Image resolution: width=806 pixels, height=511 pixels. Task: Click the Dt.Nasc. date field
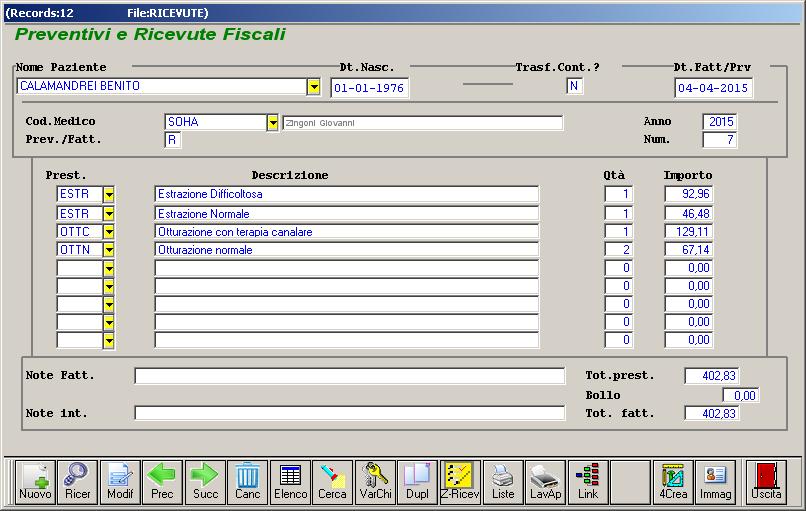[369, 88]
